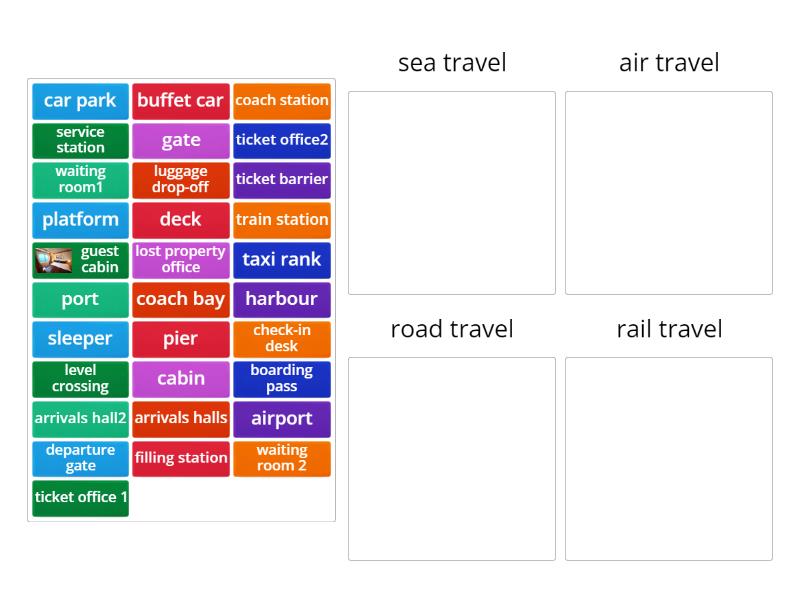The height and width of the screenshot is (600, 800).
Task: Click the 'boarding pass' tile
Action: (x=282, y=379)
